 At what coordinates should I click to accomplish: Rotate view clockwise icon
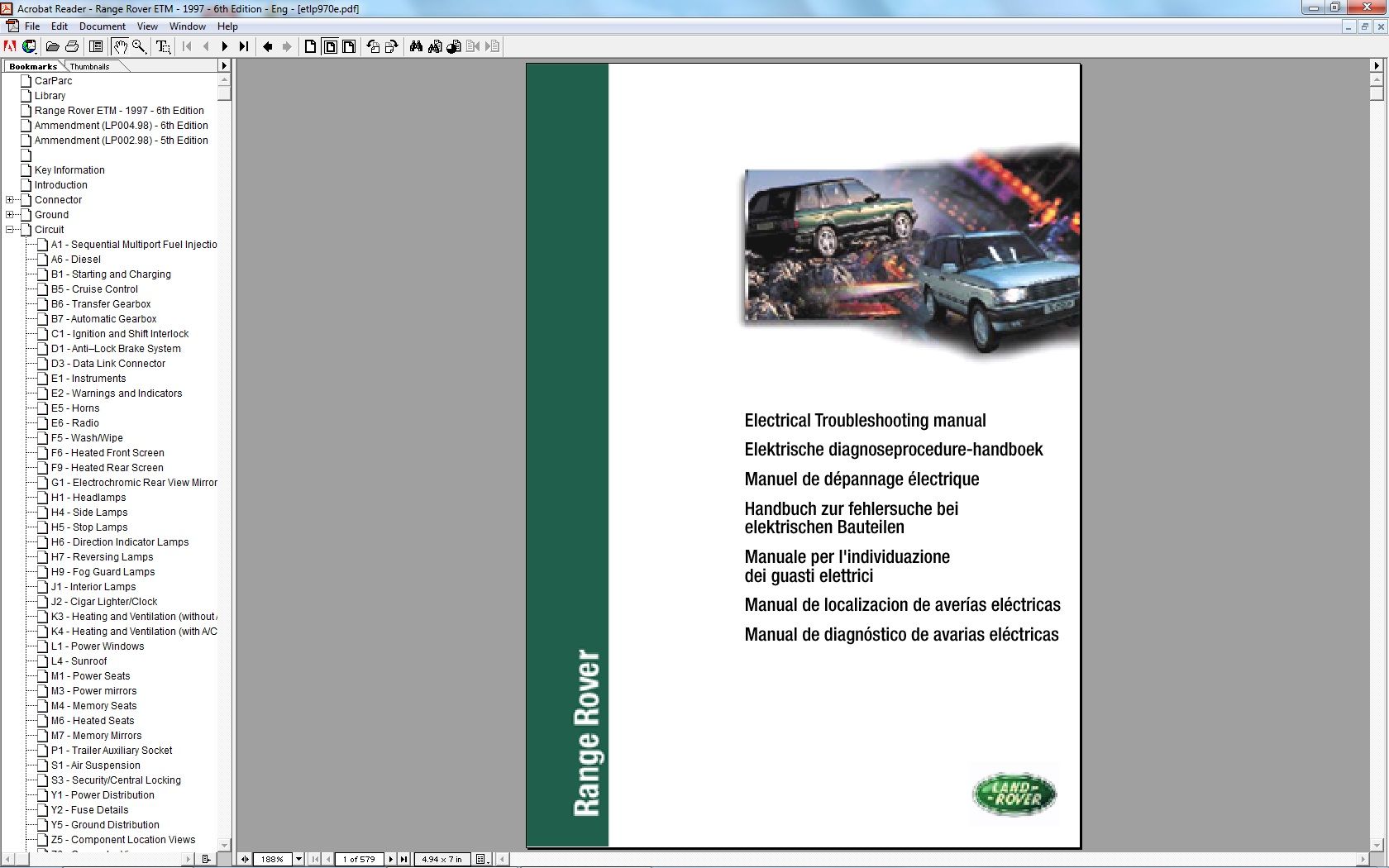392,46
